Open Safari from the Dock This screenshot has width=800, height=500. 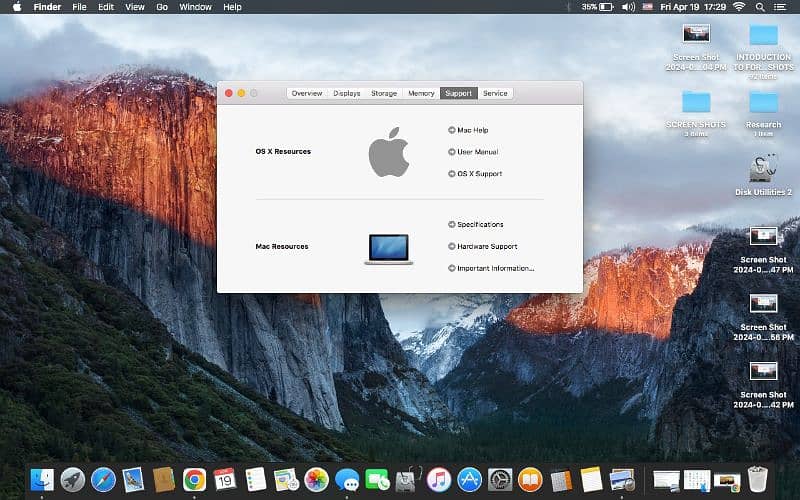(103, 480)
